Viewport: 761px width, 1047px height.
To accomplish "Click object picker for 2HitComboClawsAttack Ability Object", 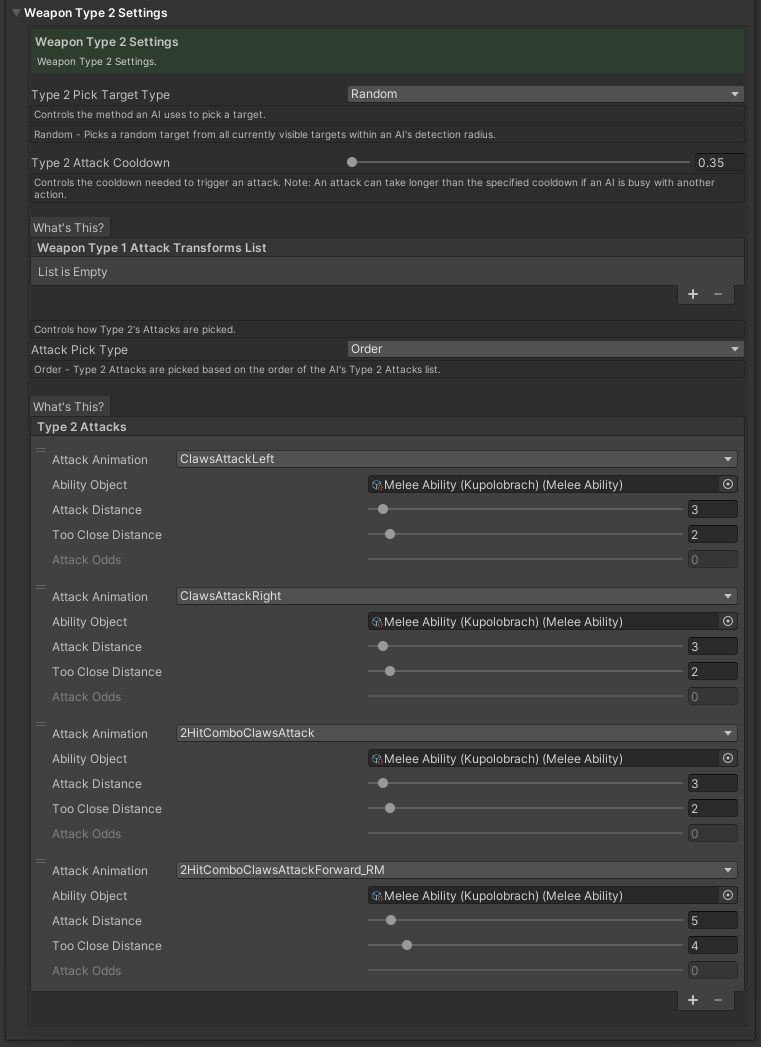I will point(728,758).
